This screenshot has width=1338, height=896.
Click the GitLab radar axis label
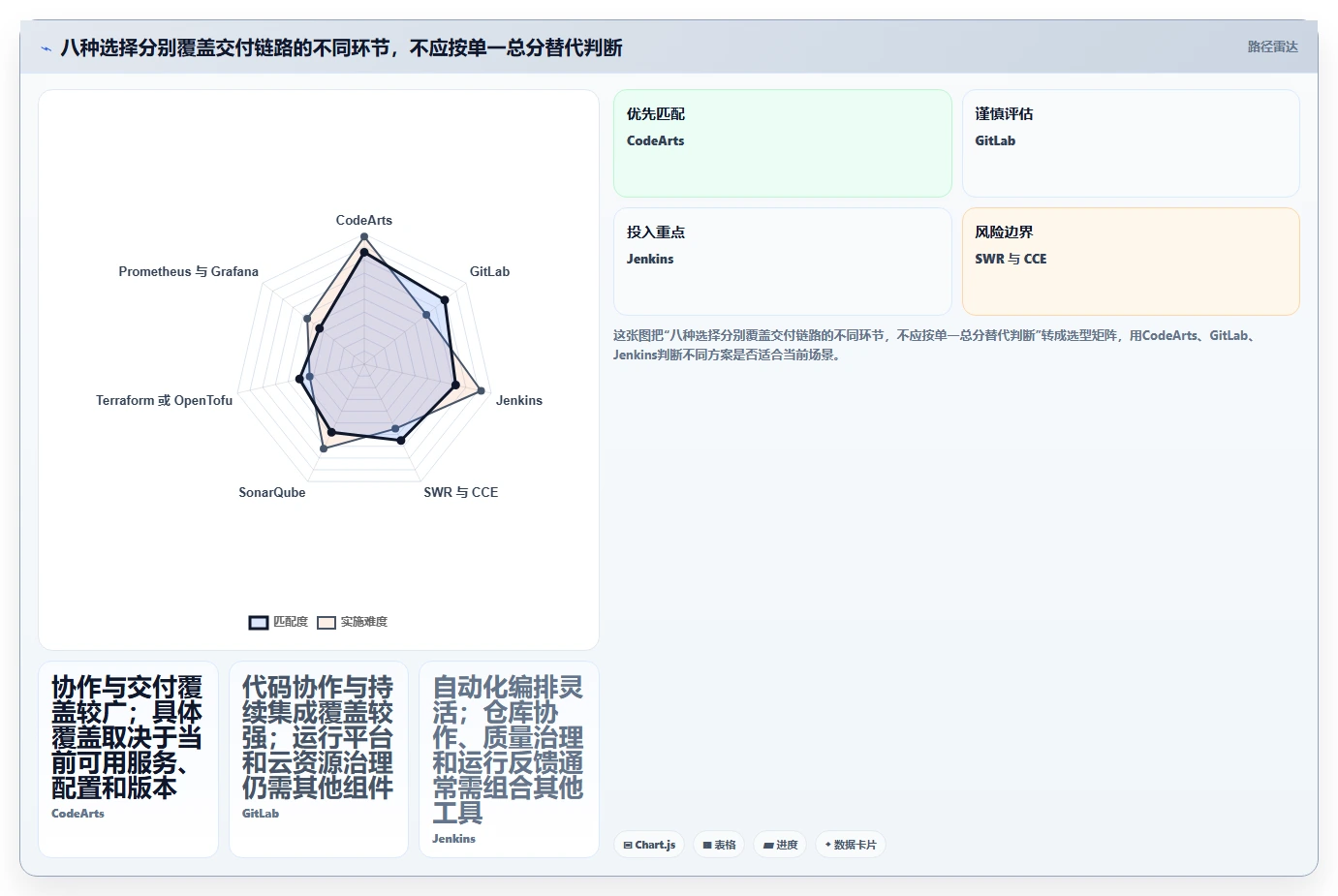tap(489, 271)
